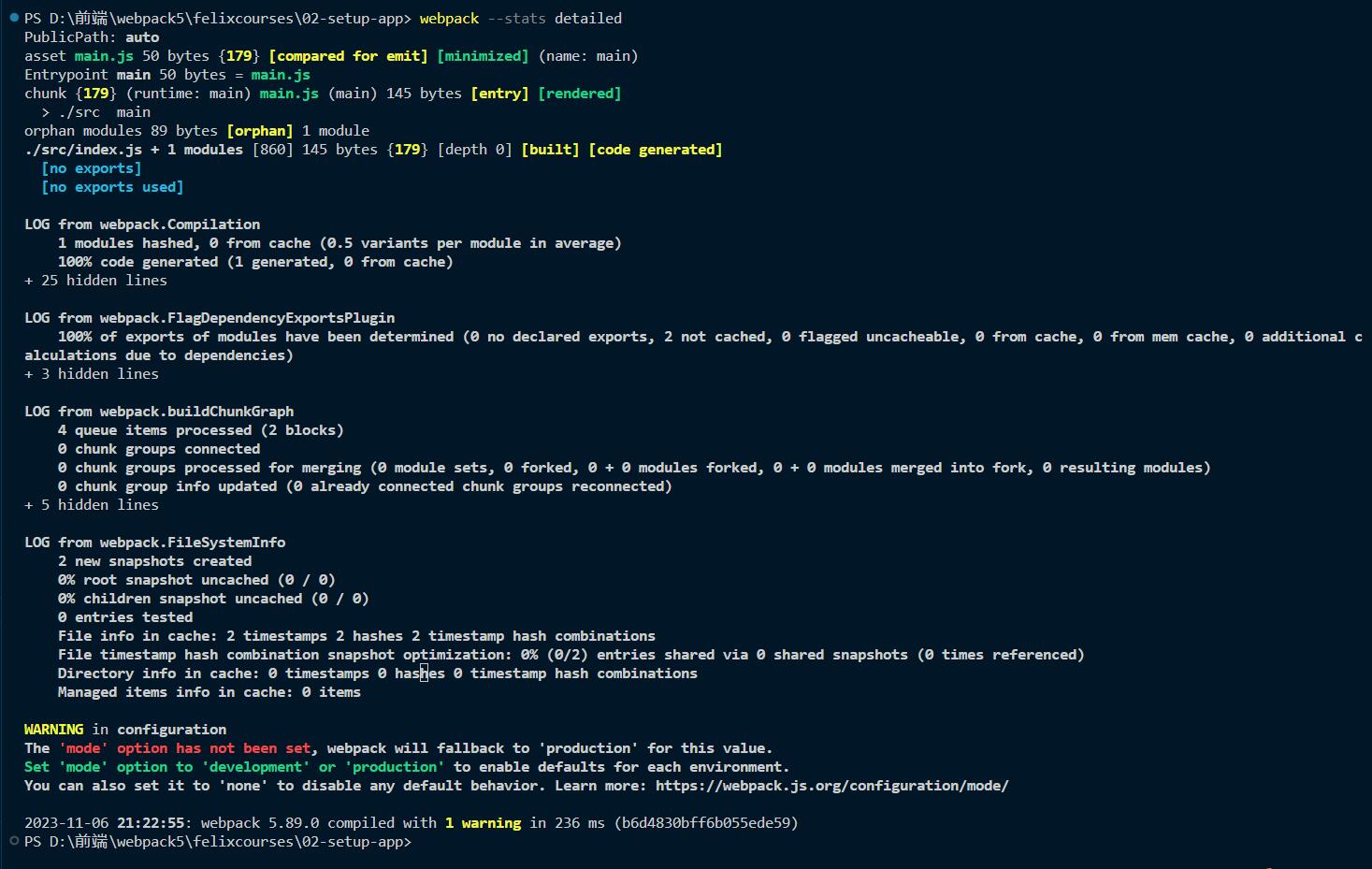Click the '[orphan]' tag
The image size is (1372, 869).
260,131
